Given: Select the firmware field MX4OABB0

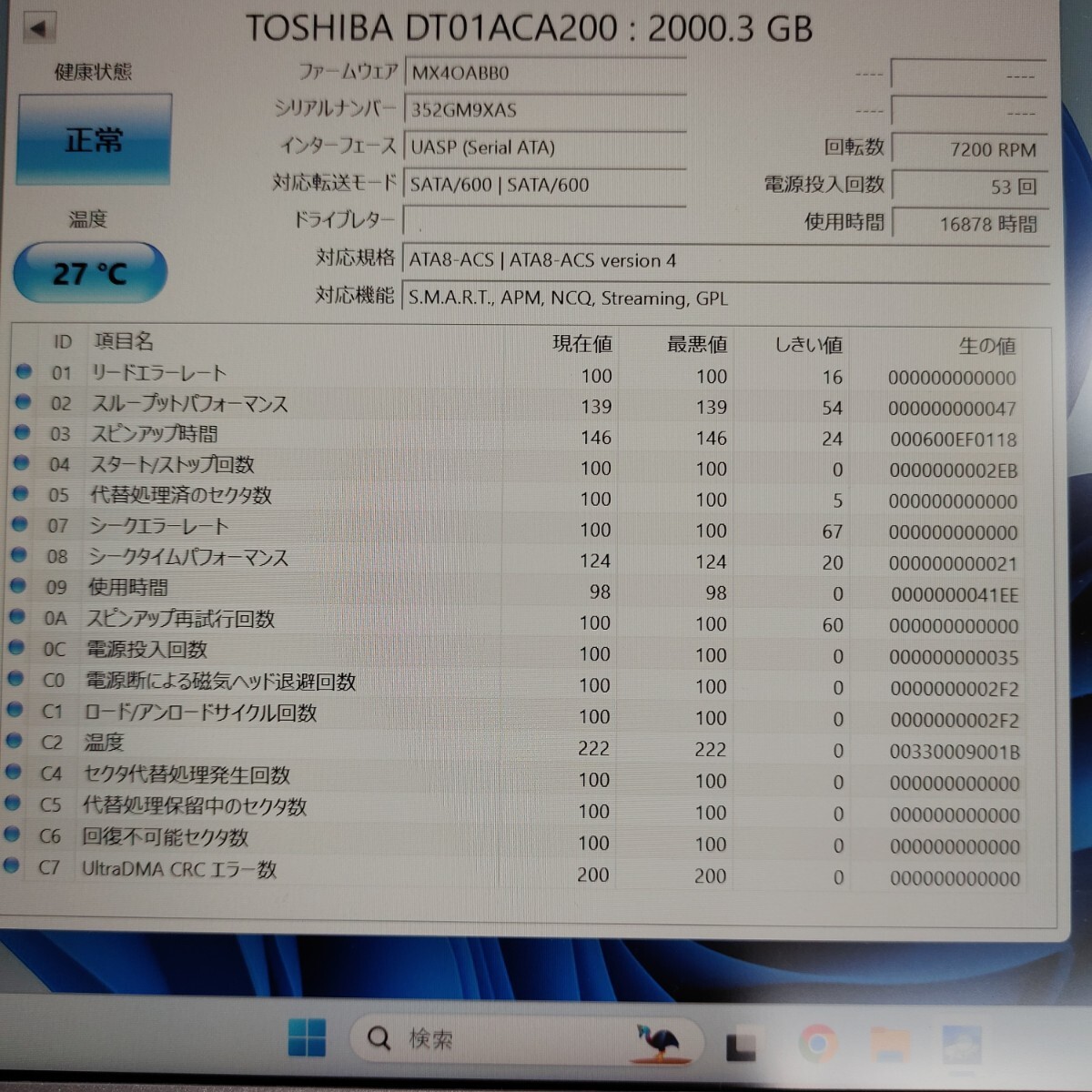Looking at the screenshot, I should click(544, 73).
